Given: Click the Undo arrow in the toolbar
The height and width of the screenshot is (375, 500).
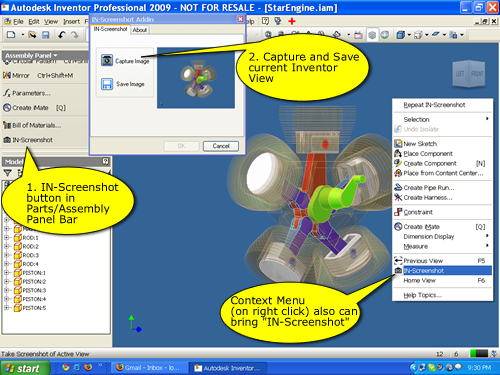Looking at the screenshot, I should 62,35.
